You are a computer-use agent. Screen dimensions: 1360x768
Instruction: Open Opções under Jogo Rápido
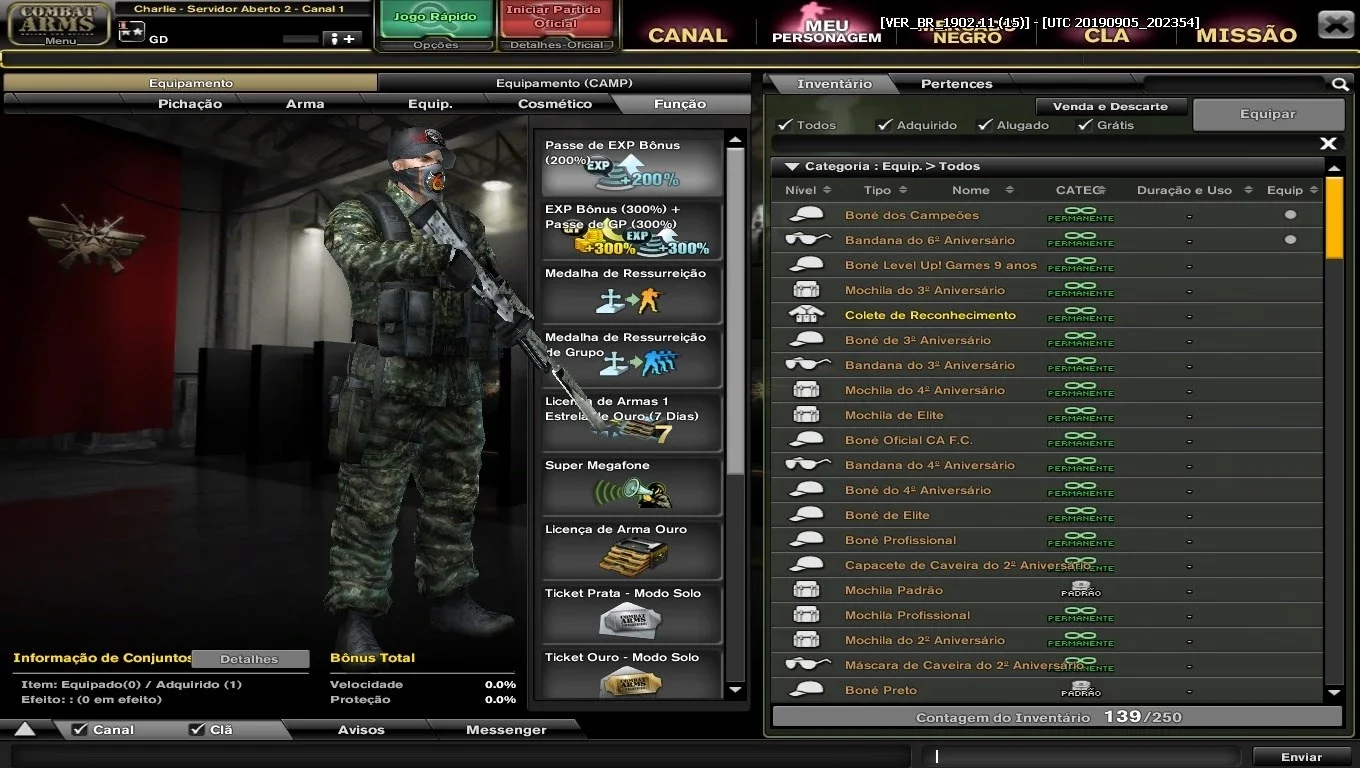pyautogui.click(x=436, y=45)
